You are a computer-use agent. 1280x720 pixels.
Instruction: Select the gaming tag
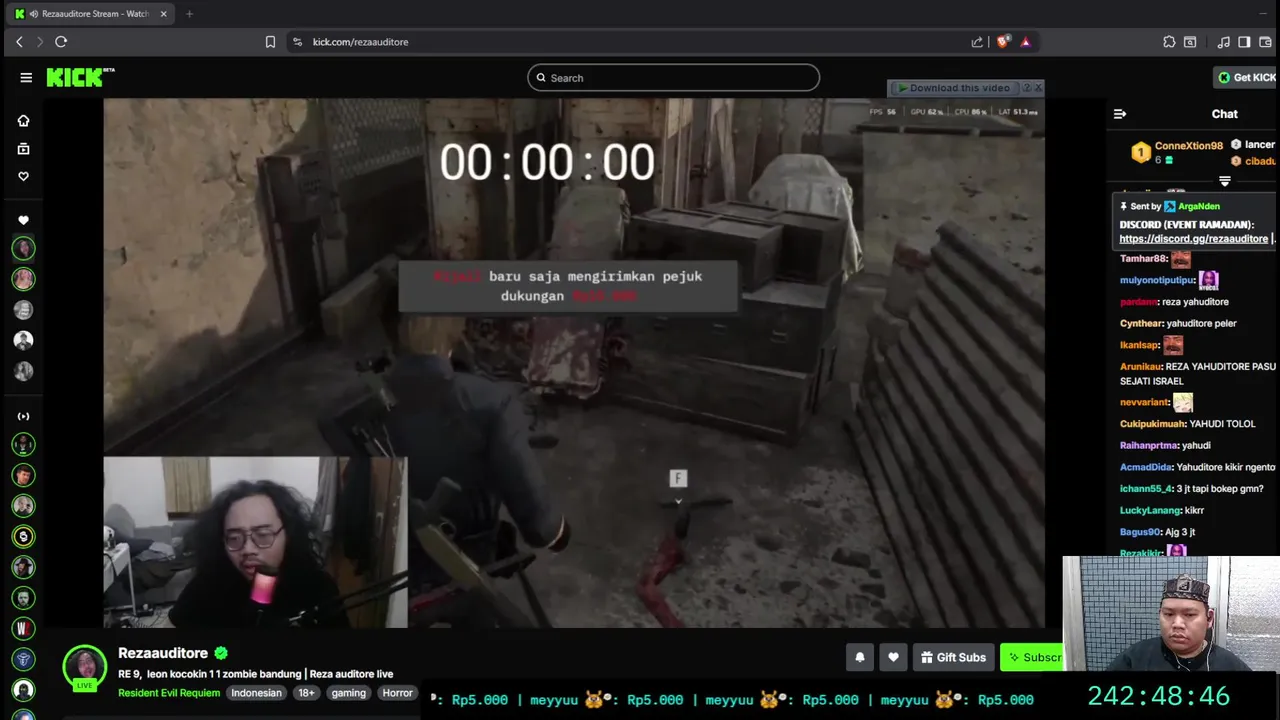pos(349,693)
